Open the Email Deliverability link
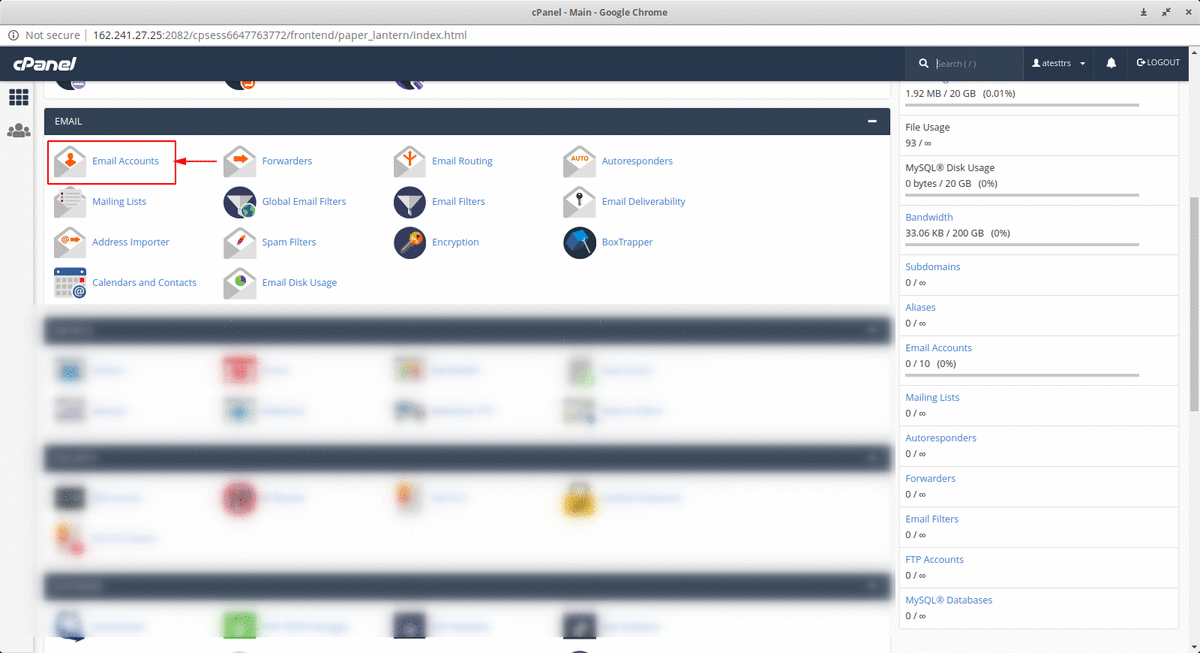This screenshot has width=1200, height=653. [643, 202]
